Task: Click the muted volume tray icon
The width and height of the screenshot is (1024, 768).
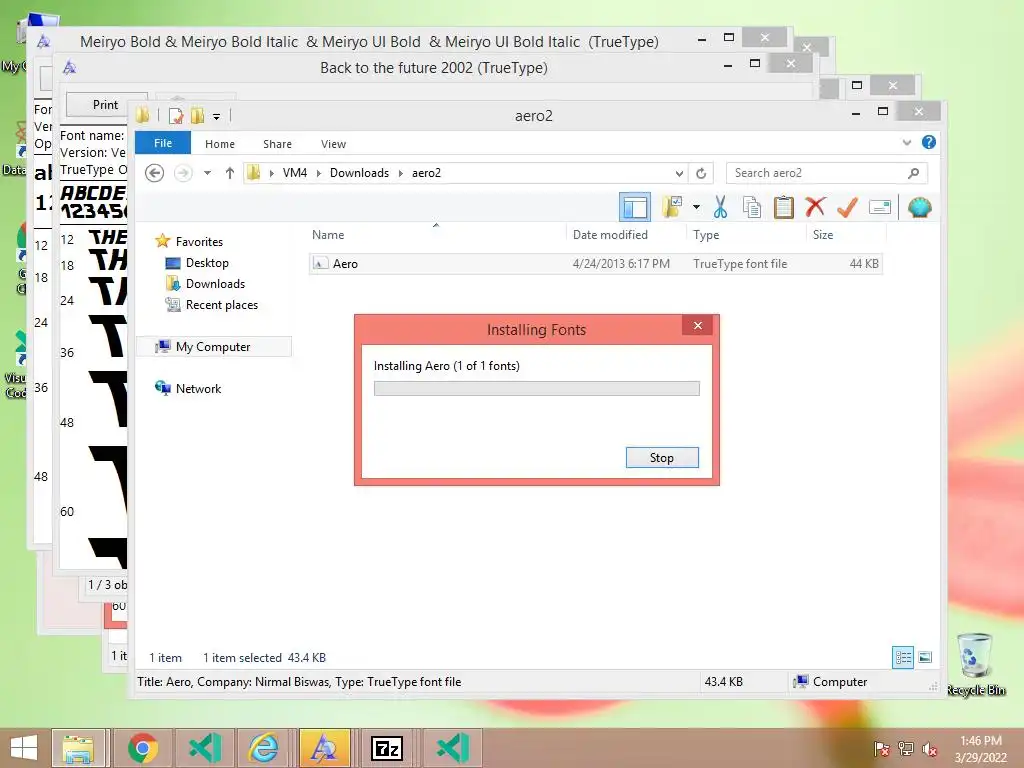Action: click(x=930, y=749)
